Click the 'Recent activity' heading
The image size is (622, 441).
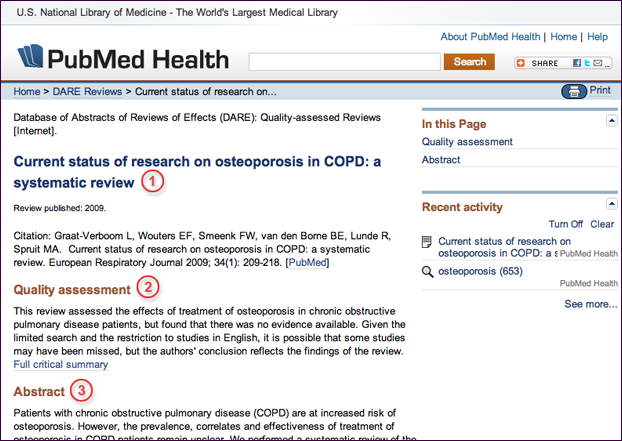[462, 207]
